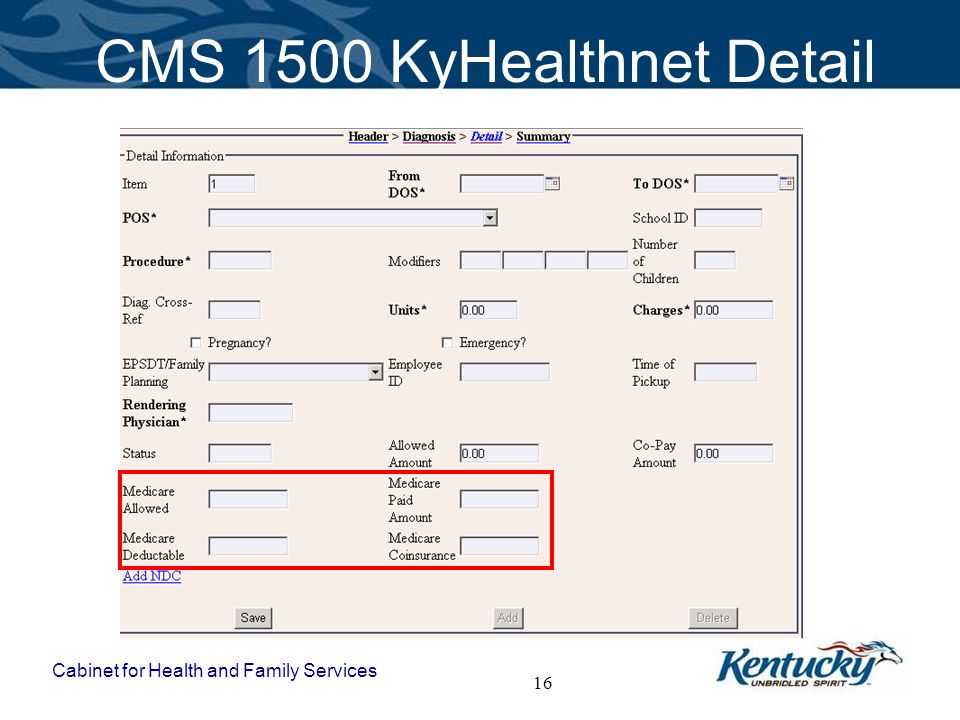The image size is (960, 720).
Task: Click the Medicare Deductable field
Action: coord(247,546)
